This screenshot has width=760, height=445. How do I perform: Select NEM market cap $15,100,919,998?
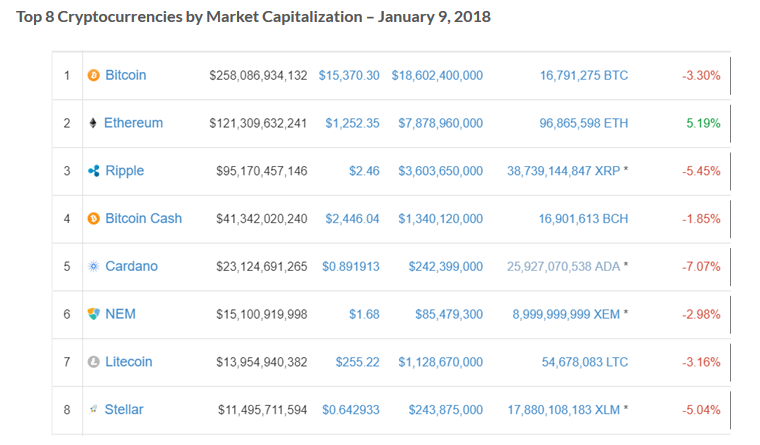click(262, 314)
